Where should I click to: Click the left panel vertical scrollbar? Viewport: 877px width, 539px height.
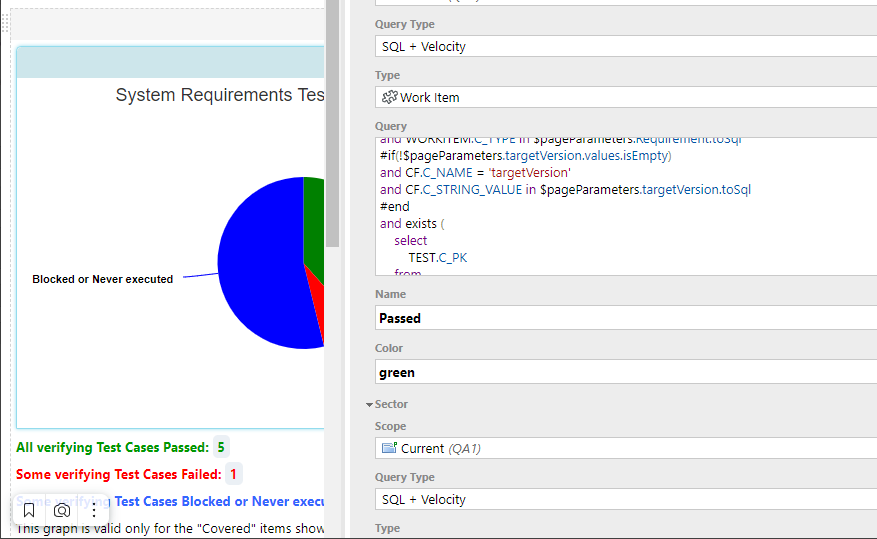(332, 123)
